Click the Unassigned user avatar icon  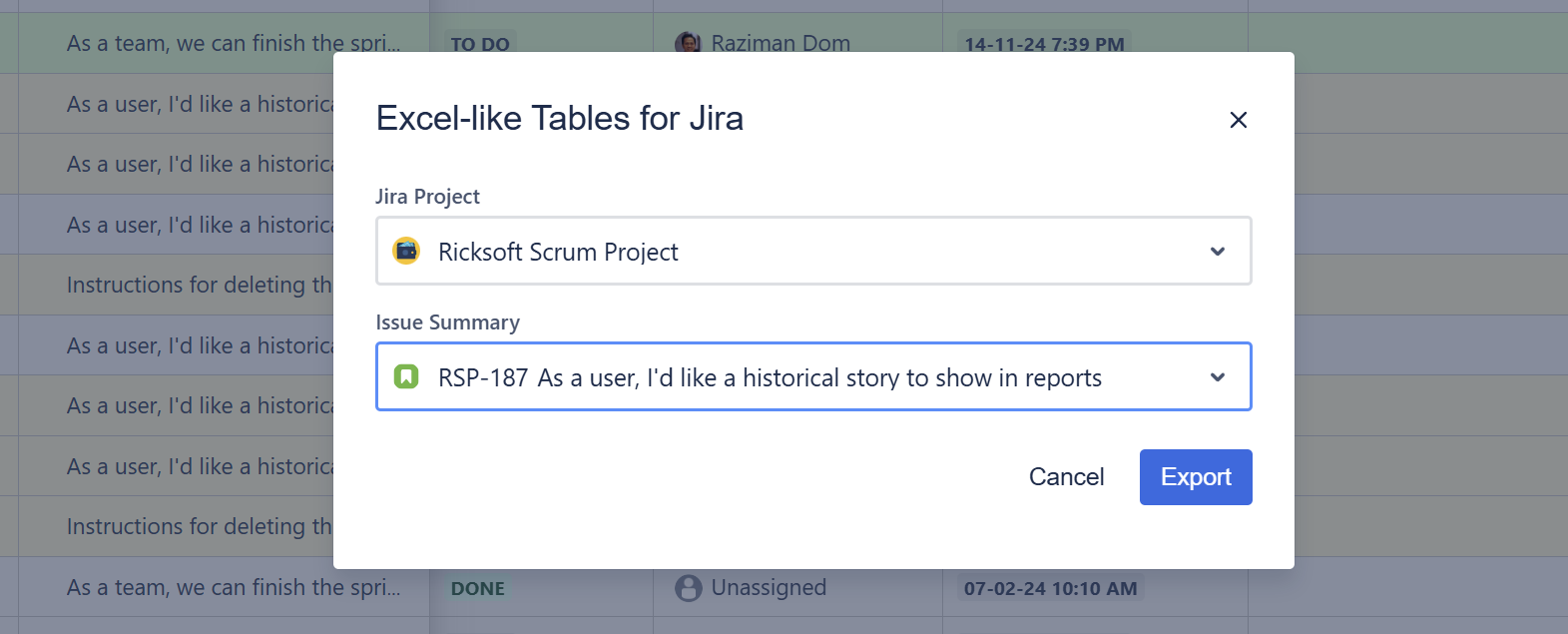pyautogui.click(x=688, y=588)
